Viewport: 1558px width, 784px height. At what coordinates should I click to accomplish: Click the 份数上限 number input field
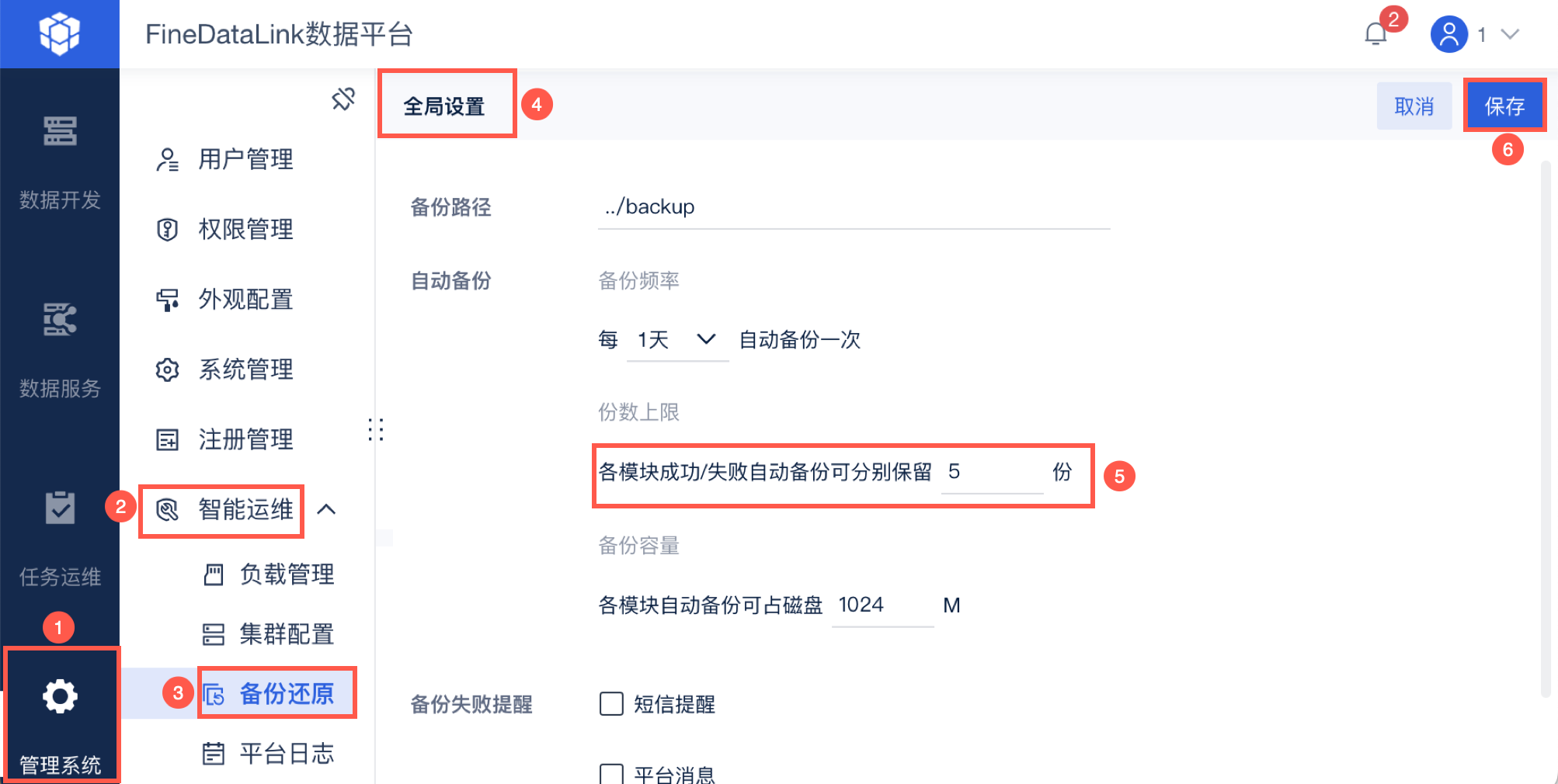coord(991,472)
